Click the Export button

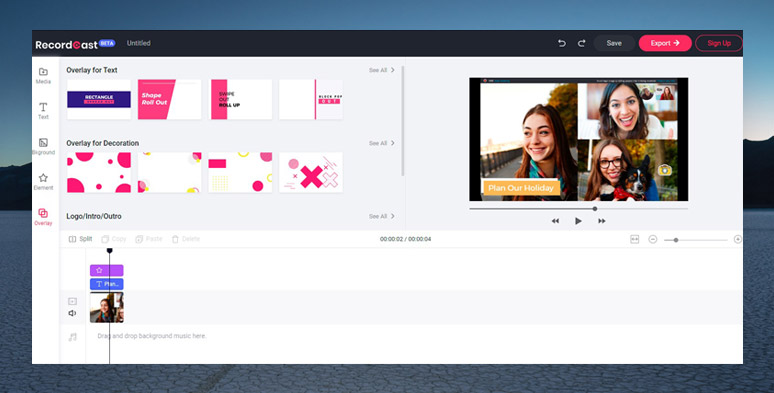click(x=665, y=43)
